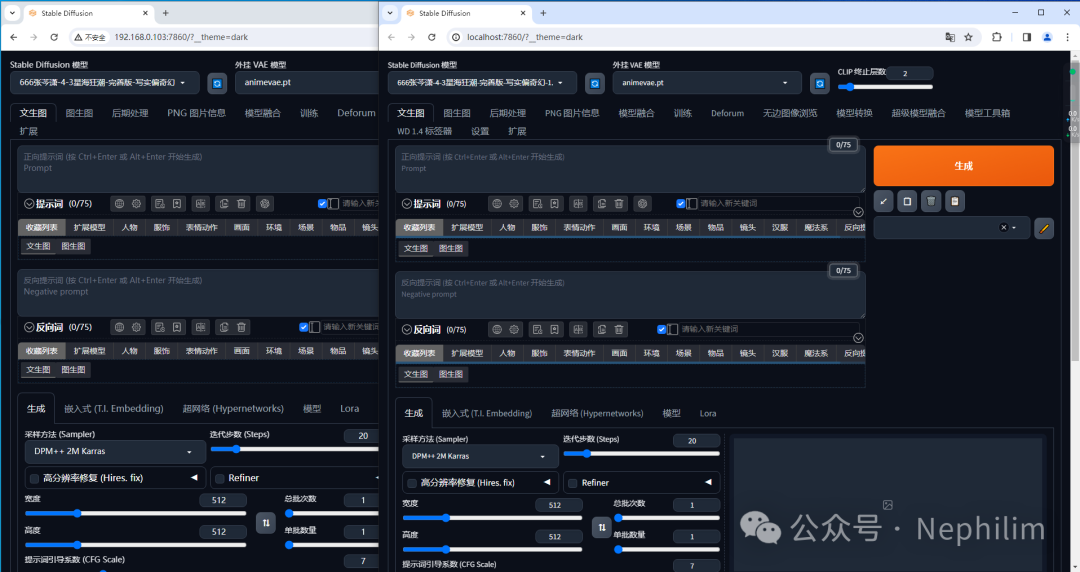Open the 嵌入式 (T.I. Embedding) tab in left window
1080x572 pixels.
114,409
